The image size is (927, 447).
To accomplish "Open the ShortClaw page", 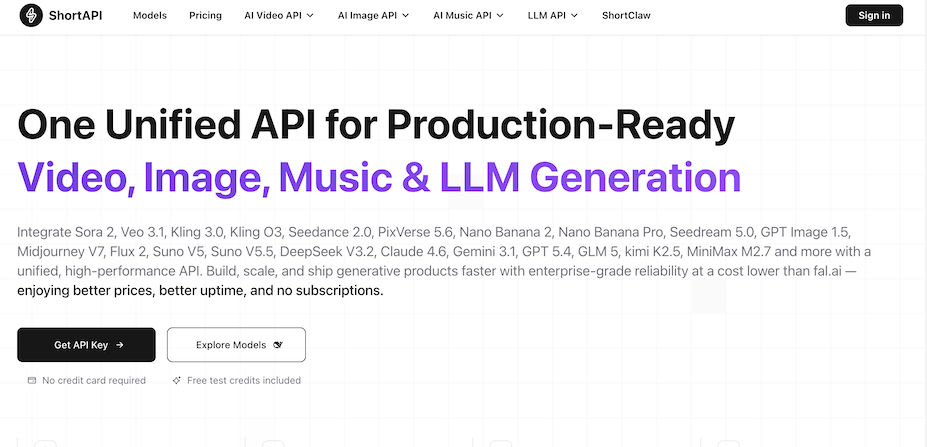I will pyautogui.click(x=626, y=16).
